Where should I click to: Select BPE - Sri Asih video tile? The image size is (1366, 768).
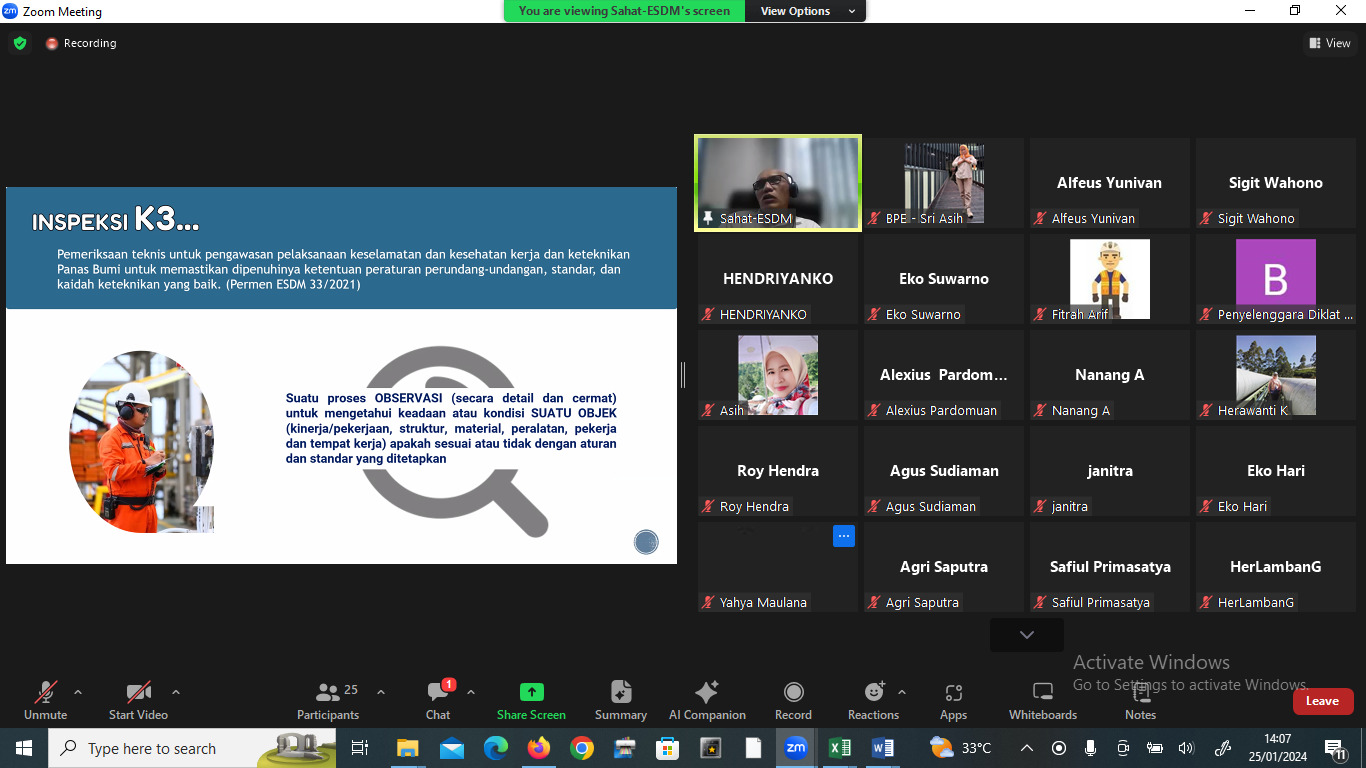[944, 183]
